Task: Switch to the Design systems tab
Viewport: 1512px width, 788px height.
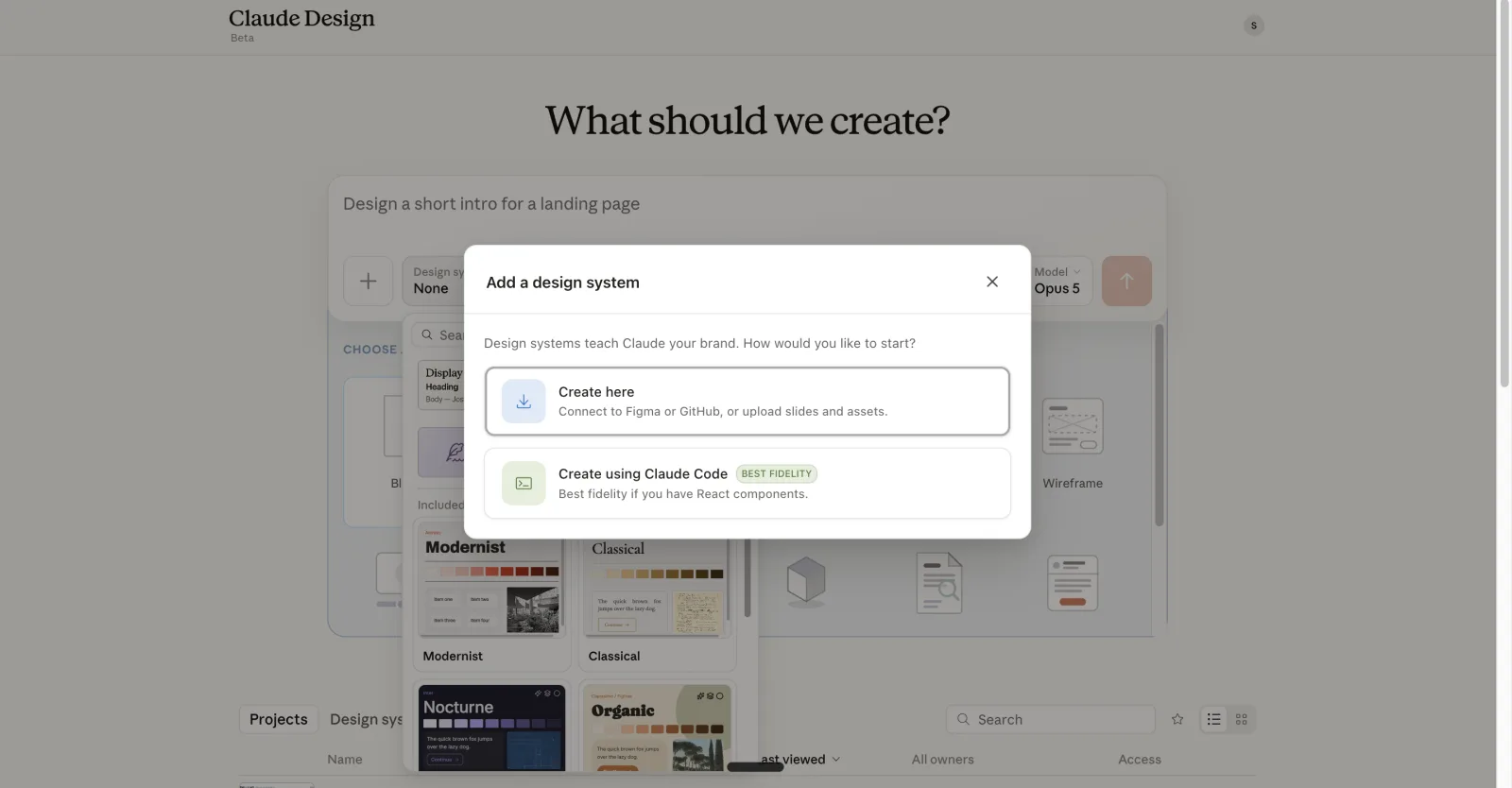Action: coord(367,719)
